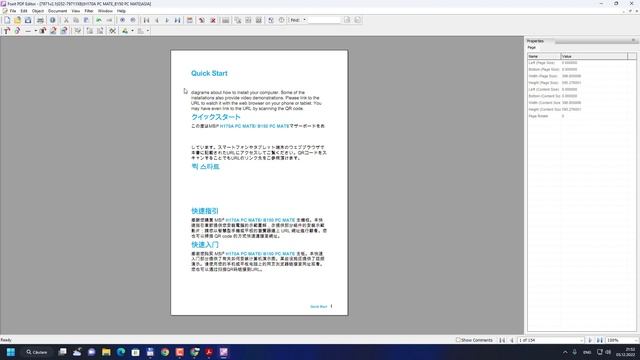The height and width of the screenshot is (360, 640).
Task: Click first page button in status bar
Action: click(502, 340)
